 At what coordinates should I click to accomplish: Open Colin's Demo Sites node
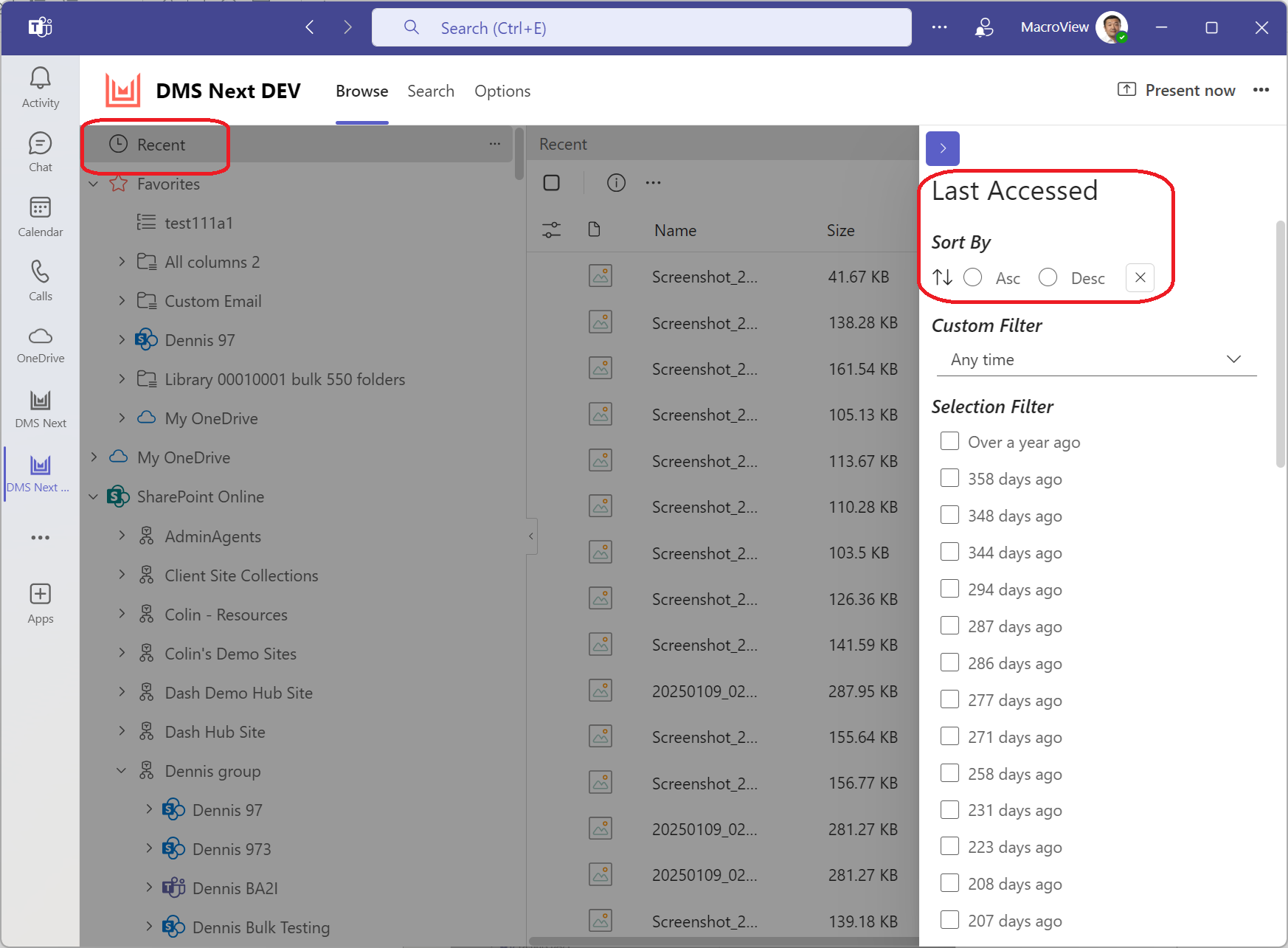[230, 654]
